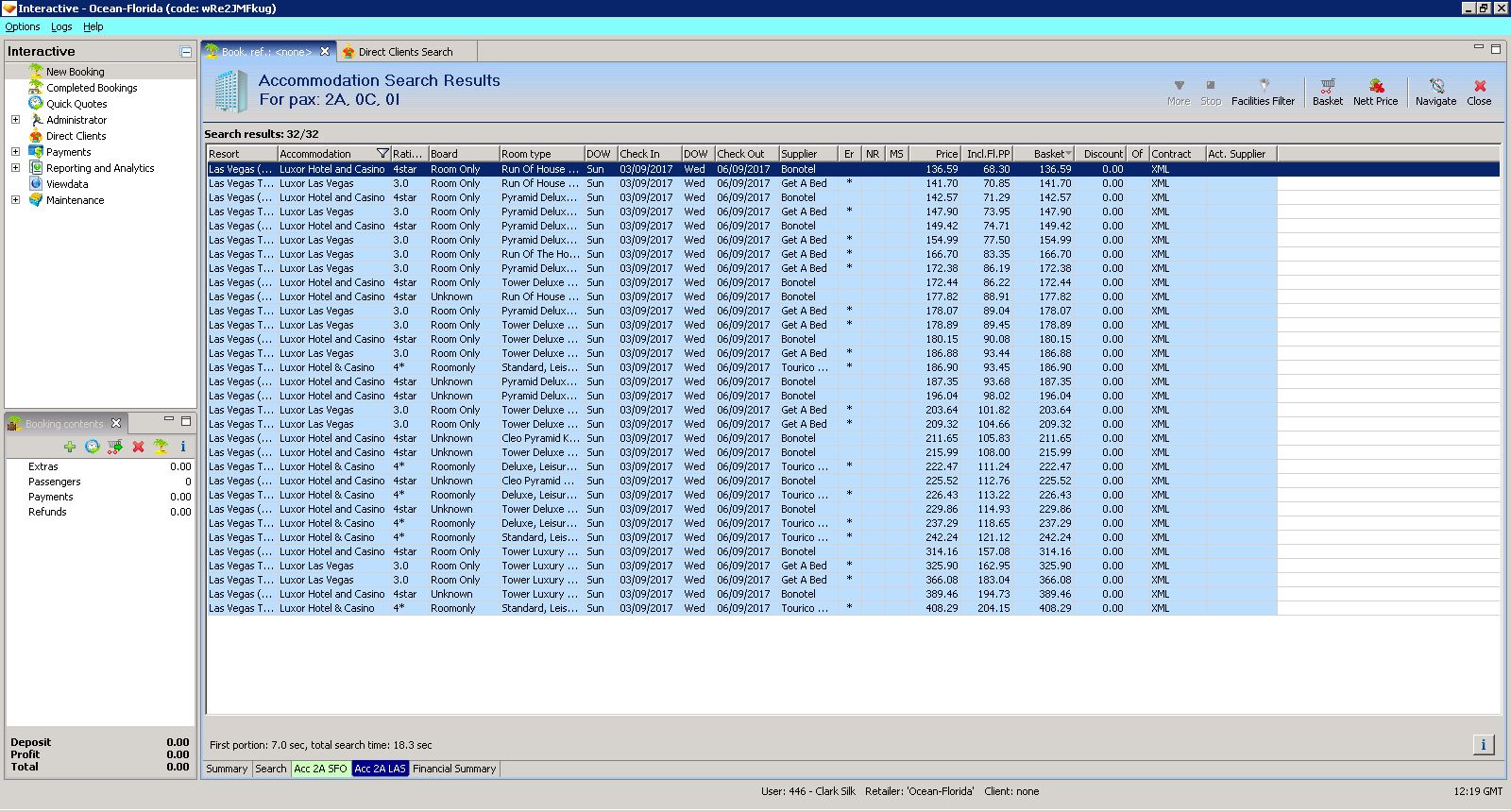This screenshot has height=812, width=1511.
Task: Switch to the Acc 2A SFO tab
Action: 320,769
